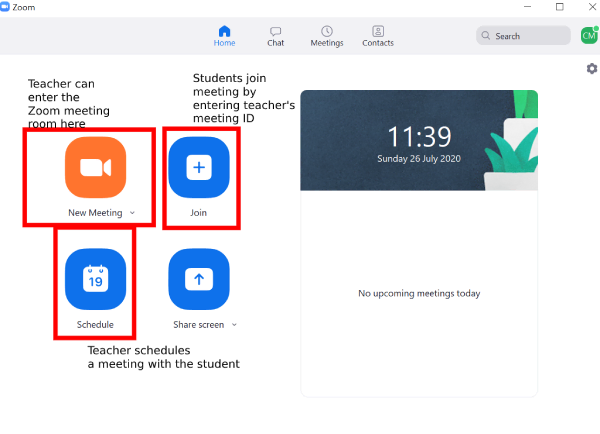Click the date Sunday 26 July 2020
600x434 pixels.
(x=419, y=158)
